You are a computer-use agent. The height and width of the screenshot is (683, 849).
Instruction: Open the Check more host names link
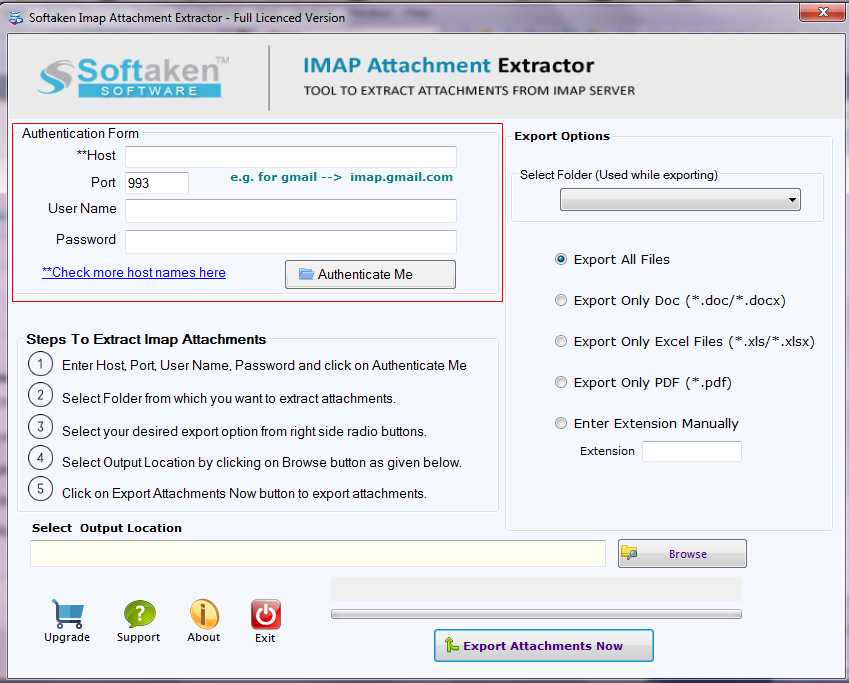[x=134, y=272]
